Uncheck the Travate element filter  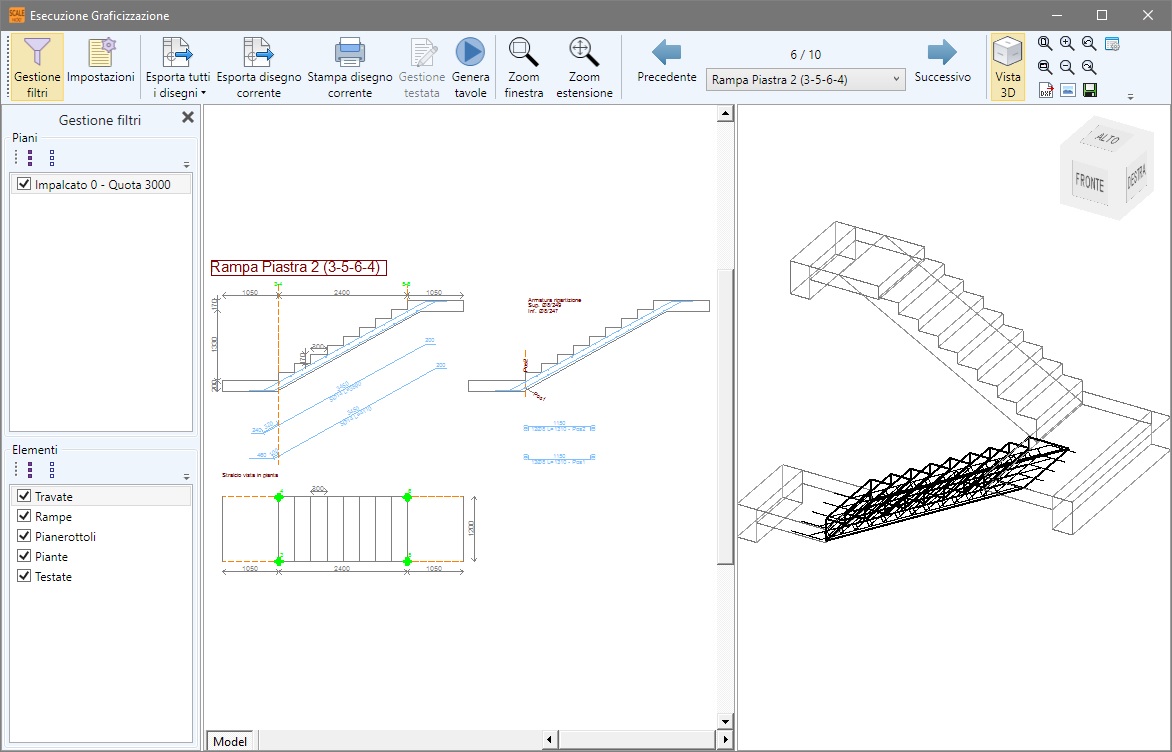point(24,496)
